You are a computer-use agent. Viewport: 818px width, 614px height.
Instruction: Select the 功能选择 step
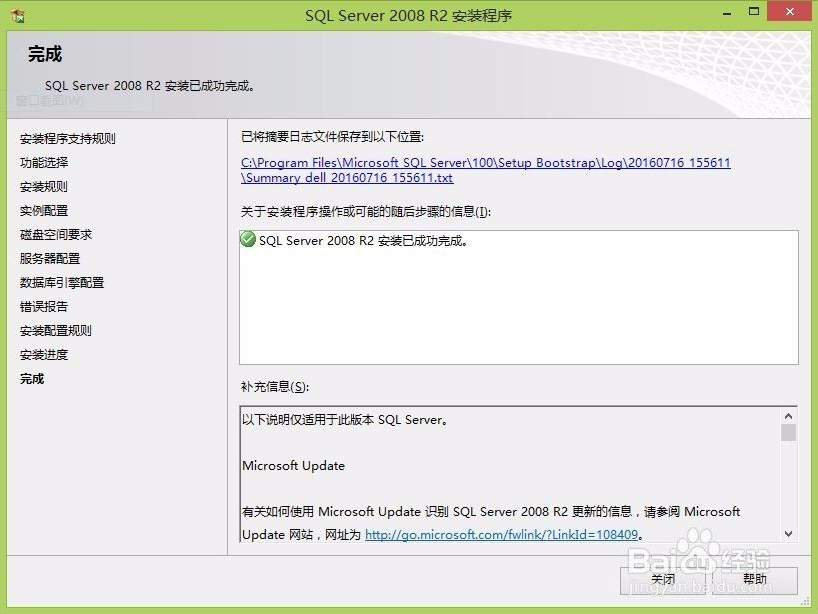(x=44, y=163)
